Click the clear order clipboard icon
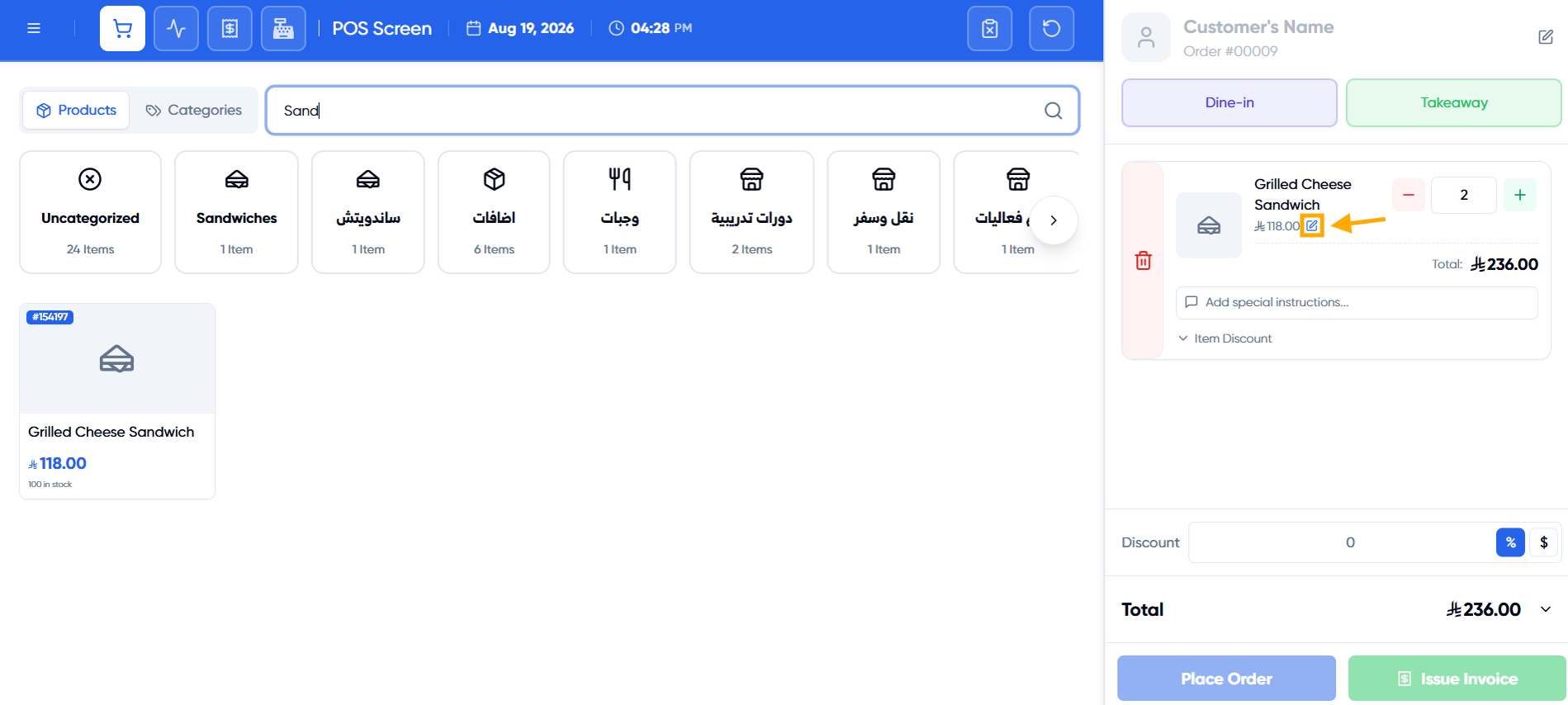 [990, 28]
